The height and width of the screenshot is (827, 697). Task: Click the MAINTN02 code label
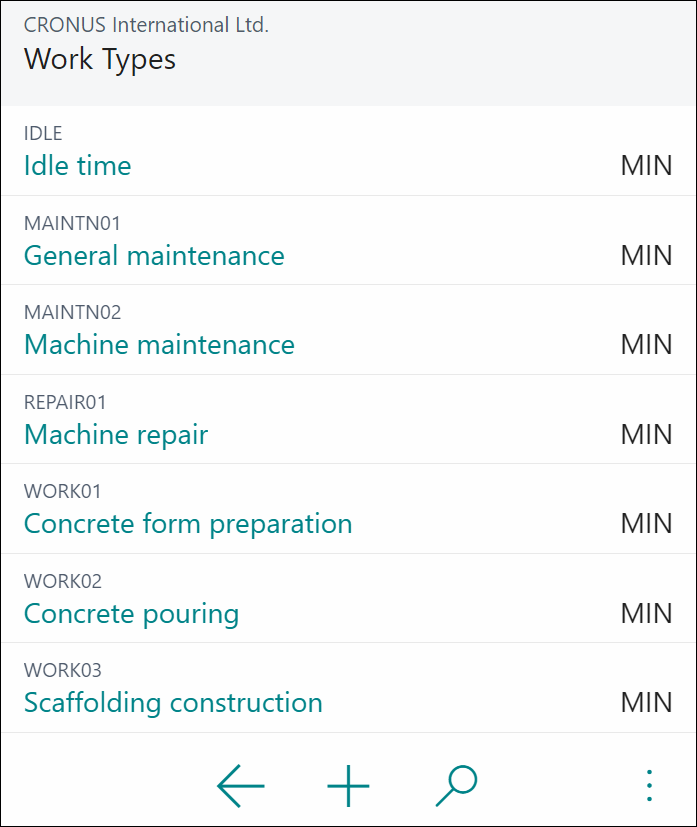(72, 313)
